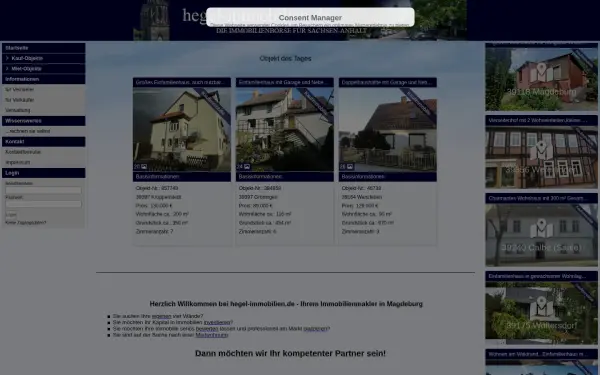Click 'Keine Zugangsdaten?' link

click(26, 223)
